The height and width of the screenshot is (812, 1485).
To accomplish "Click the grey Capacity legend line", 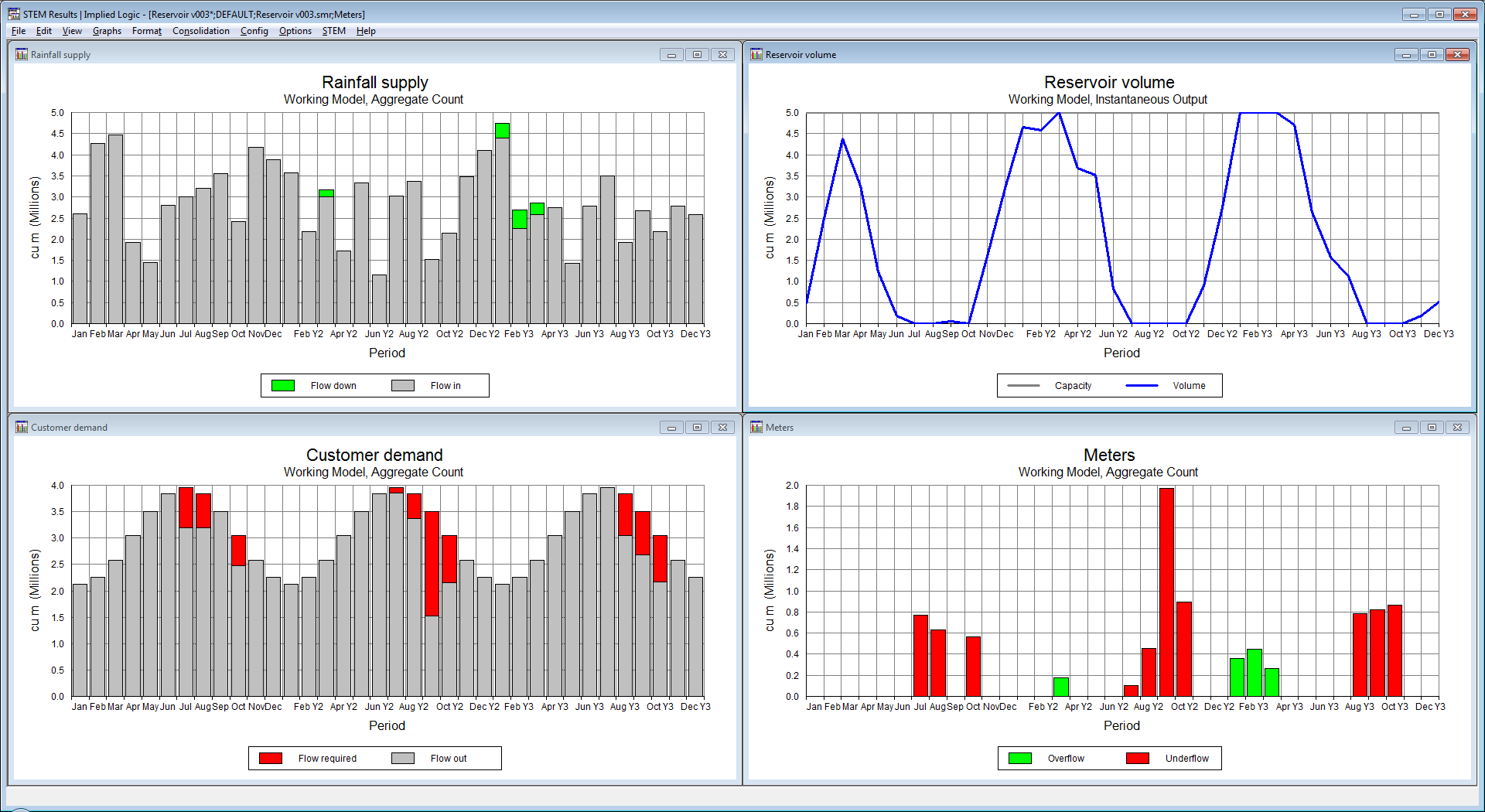I will 1024,386.
